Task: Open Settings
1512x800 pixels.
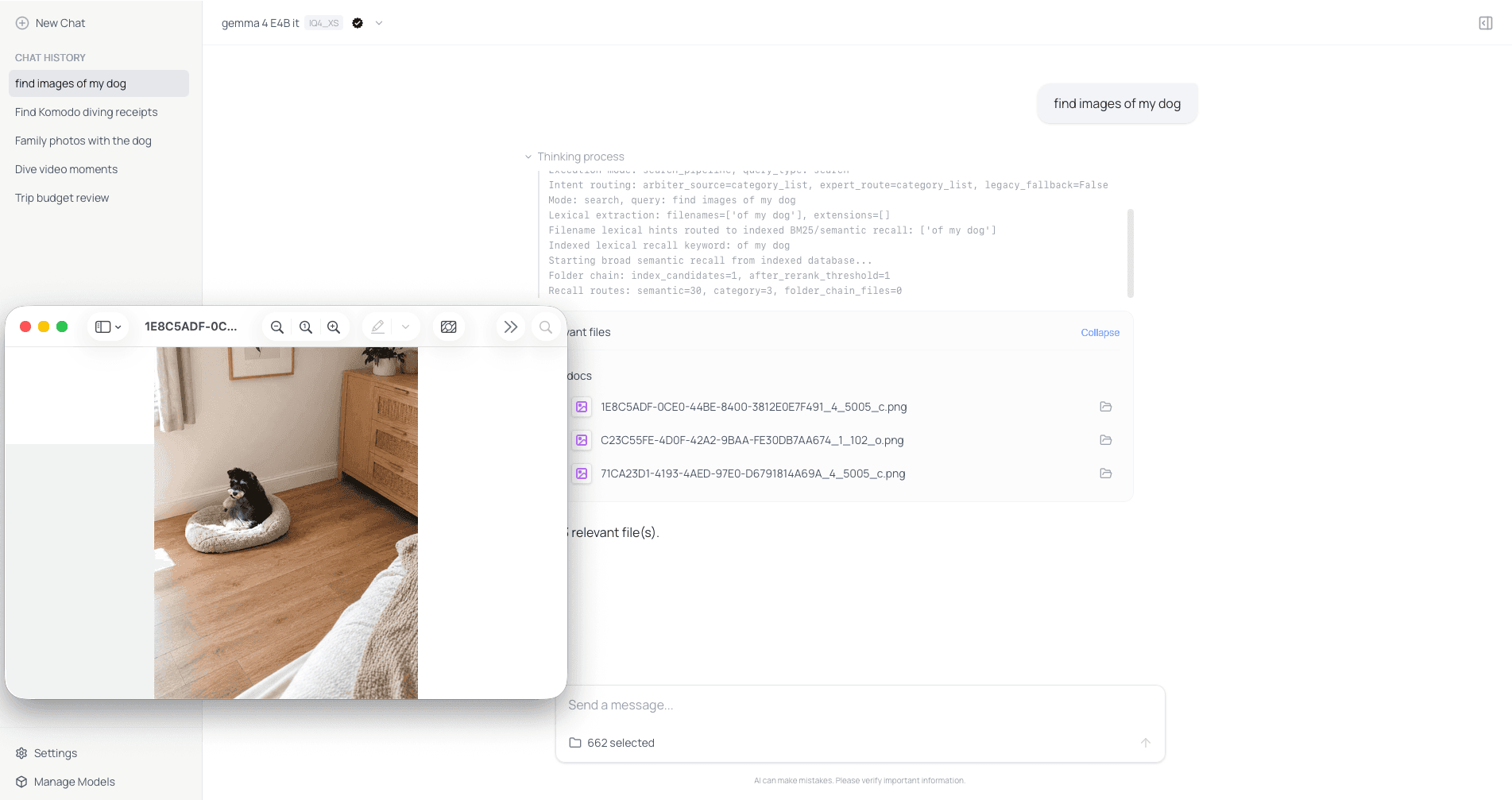Action: click(x=46, y=753)
